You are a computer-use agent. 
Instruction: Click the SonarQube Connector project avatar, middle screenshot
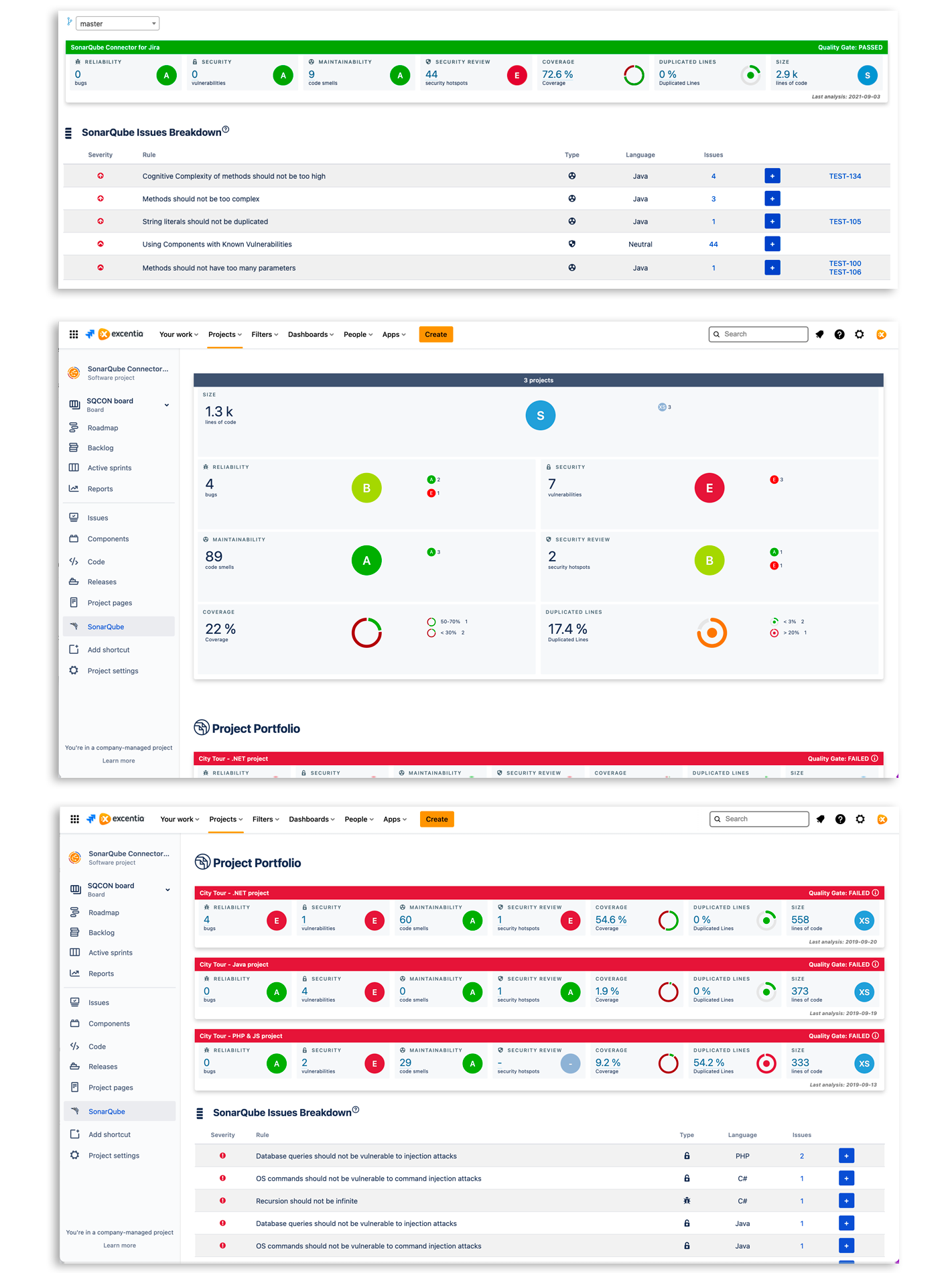74,373
